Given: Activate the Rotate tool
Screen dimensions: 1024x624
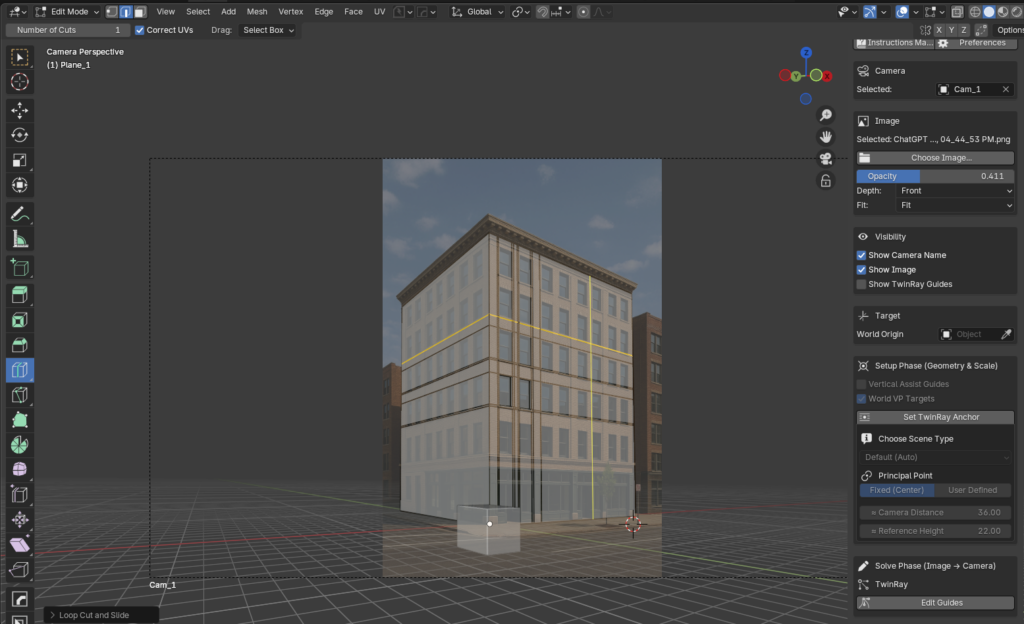Looking at the screenshot, I should (x=19, y=135).
